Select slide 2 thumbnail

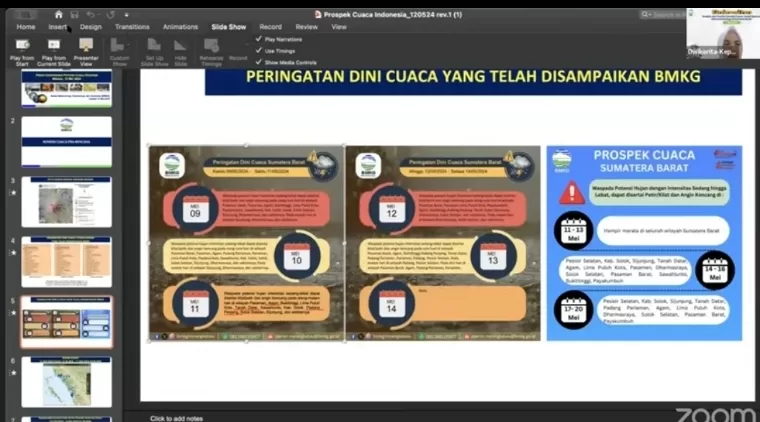tap(66, 141)
